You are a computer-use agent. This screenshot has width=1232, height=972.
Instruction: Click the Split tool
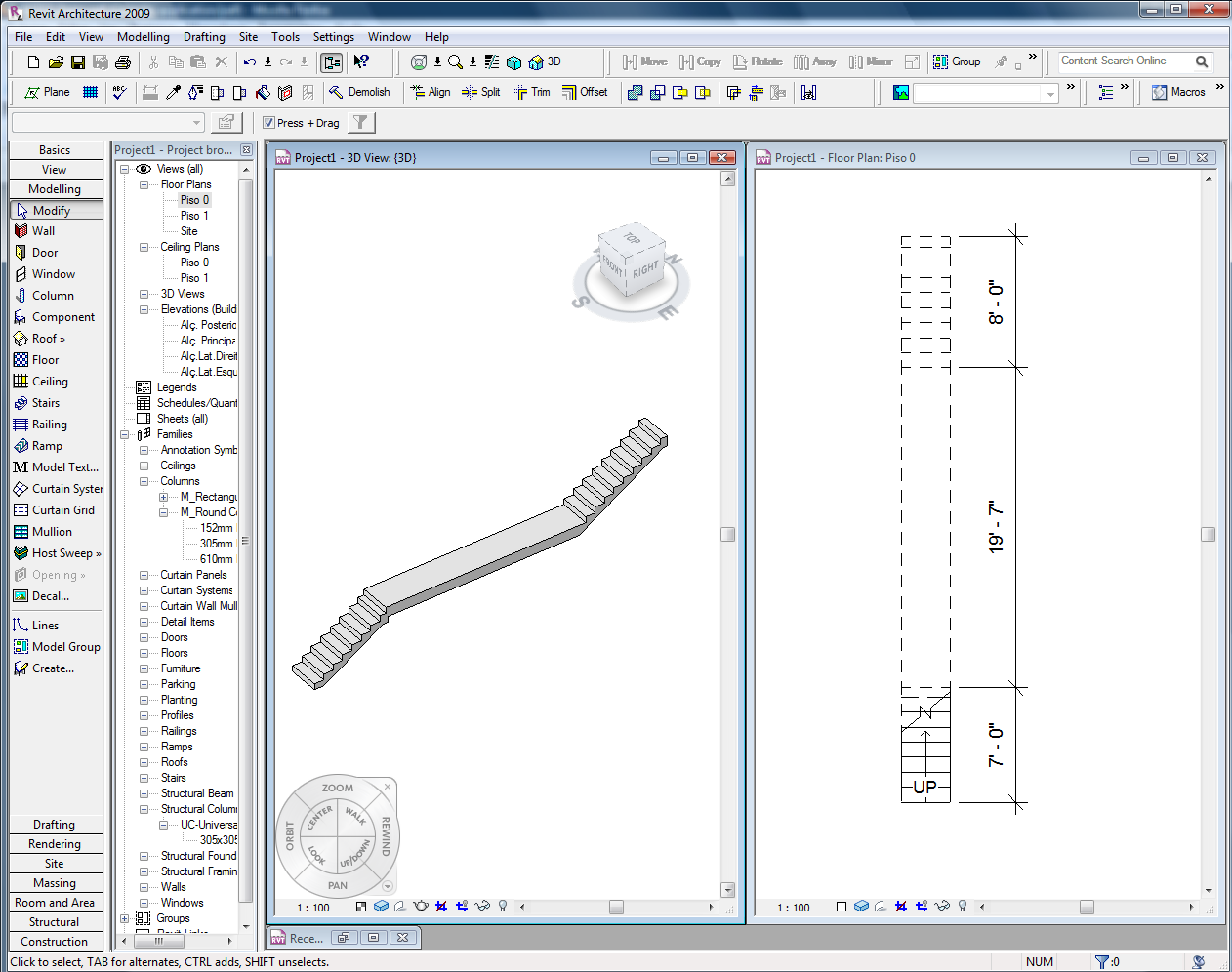click(481, 92)
